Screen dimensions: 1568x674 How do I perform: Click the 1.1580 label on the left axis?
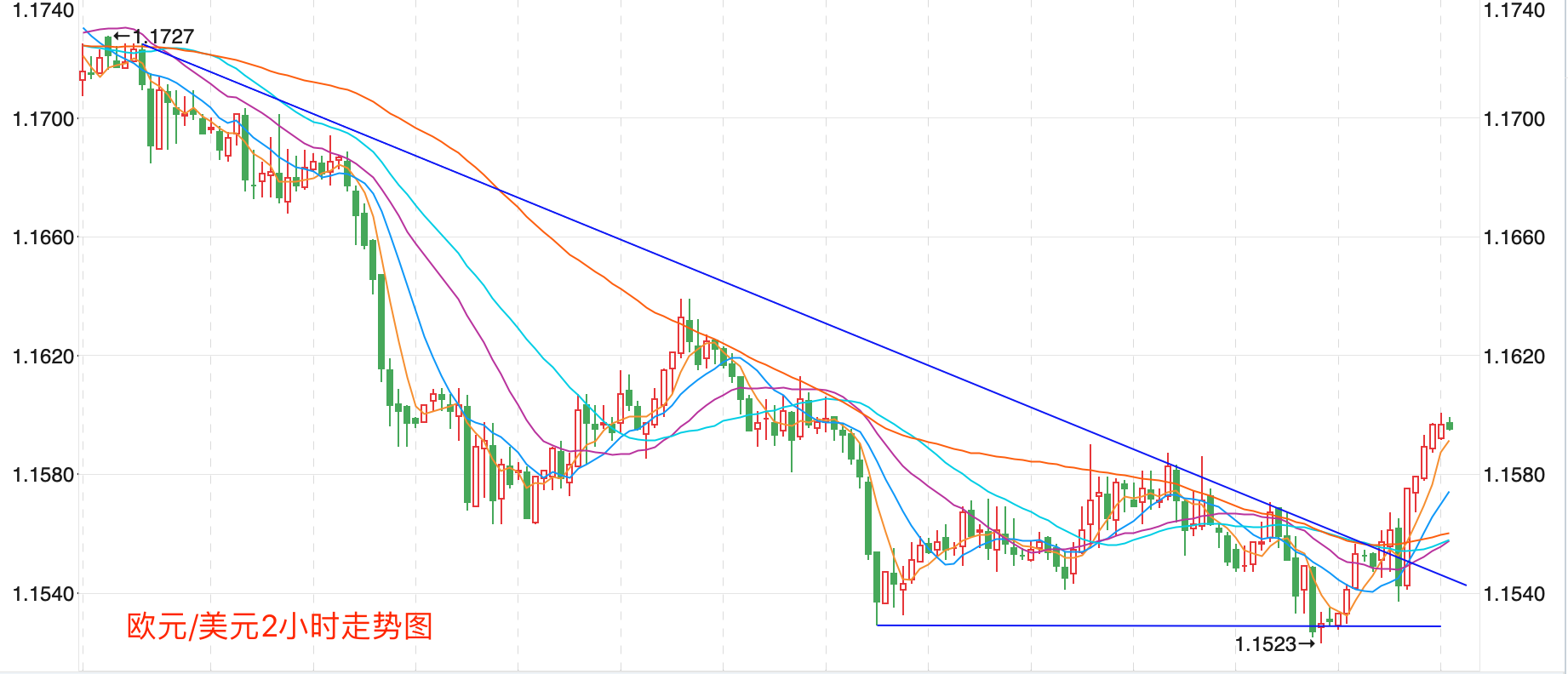[x=43, y=475]
